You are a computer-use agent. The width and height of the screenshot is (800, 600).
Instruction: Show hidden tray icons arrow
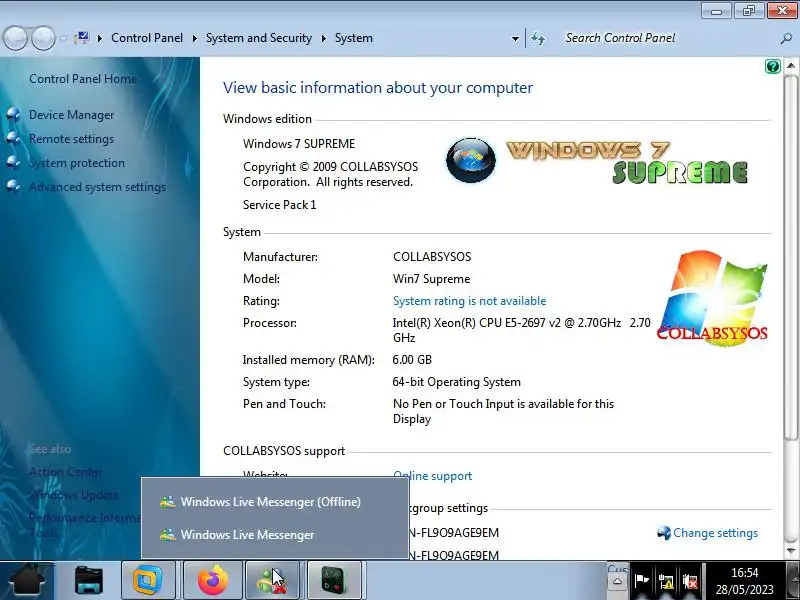tap(617, 581)
